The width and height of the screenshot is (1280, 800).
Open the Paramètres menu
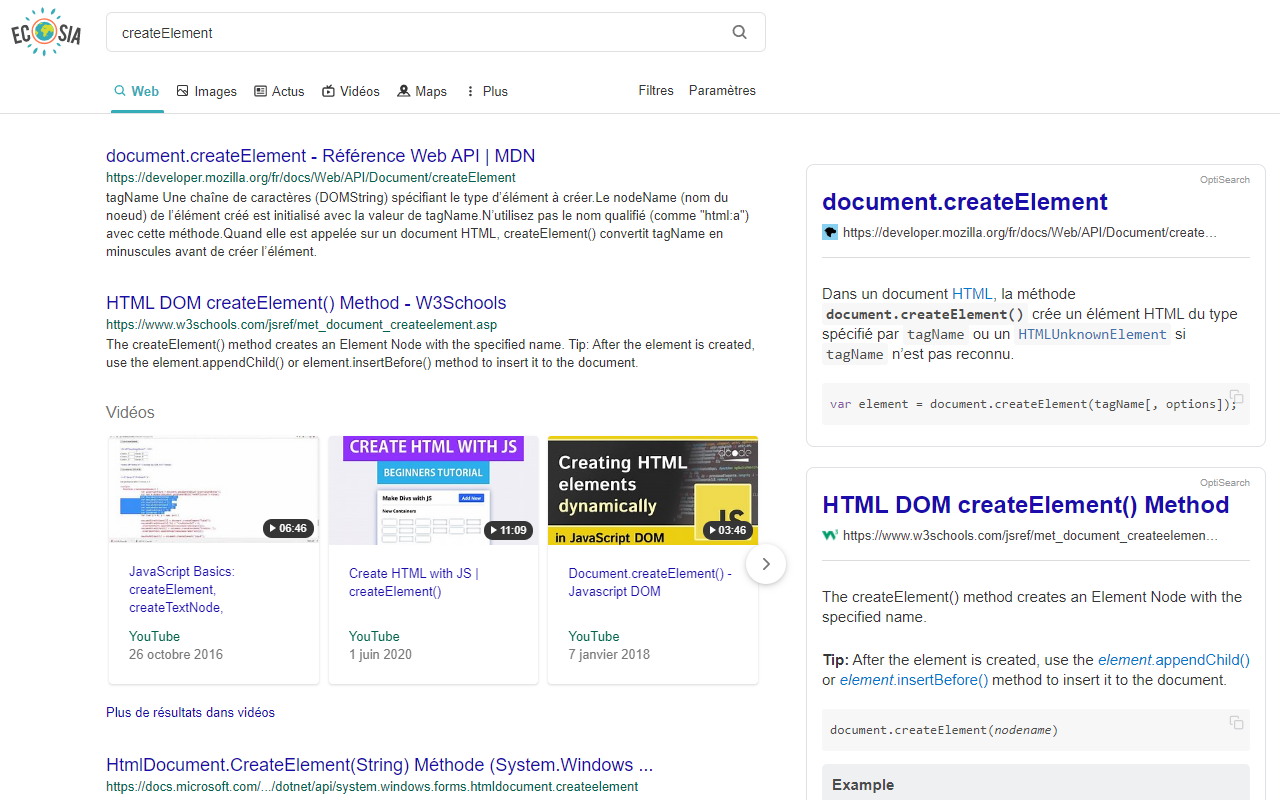pyautogui.click(x=722, y=90)
